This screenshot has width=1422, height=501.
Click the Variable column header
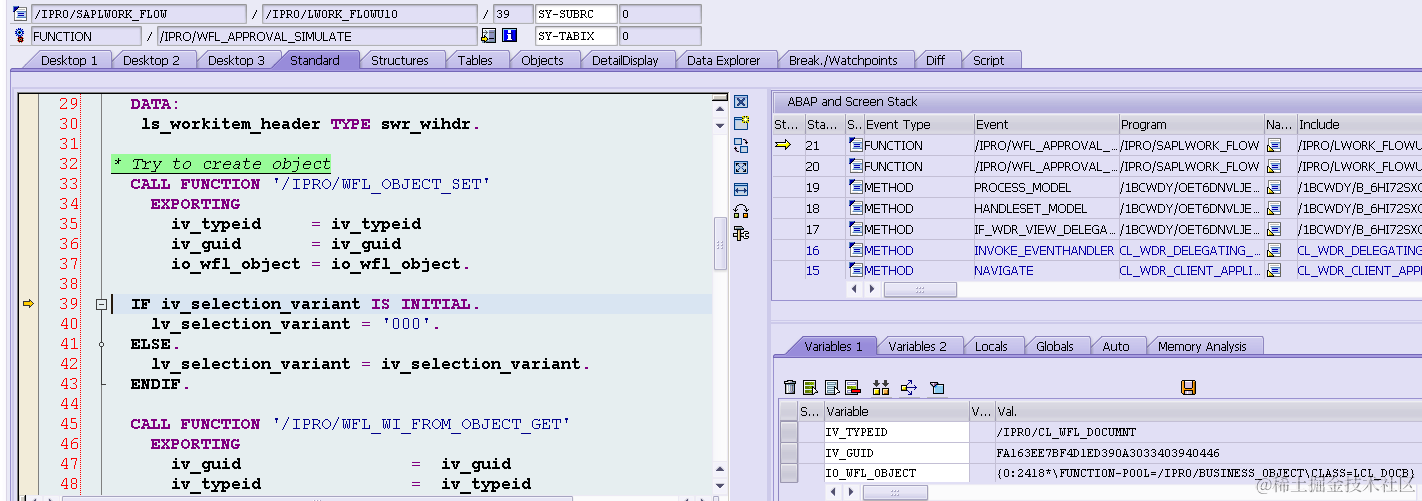click(x=896, y=411)
